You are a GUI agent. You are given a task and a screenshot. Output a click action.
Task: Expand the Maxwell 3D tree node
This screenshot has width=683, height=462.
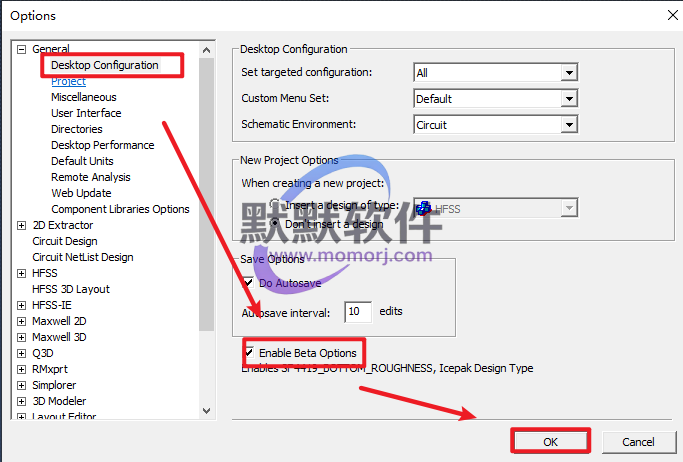coord(22,337)
